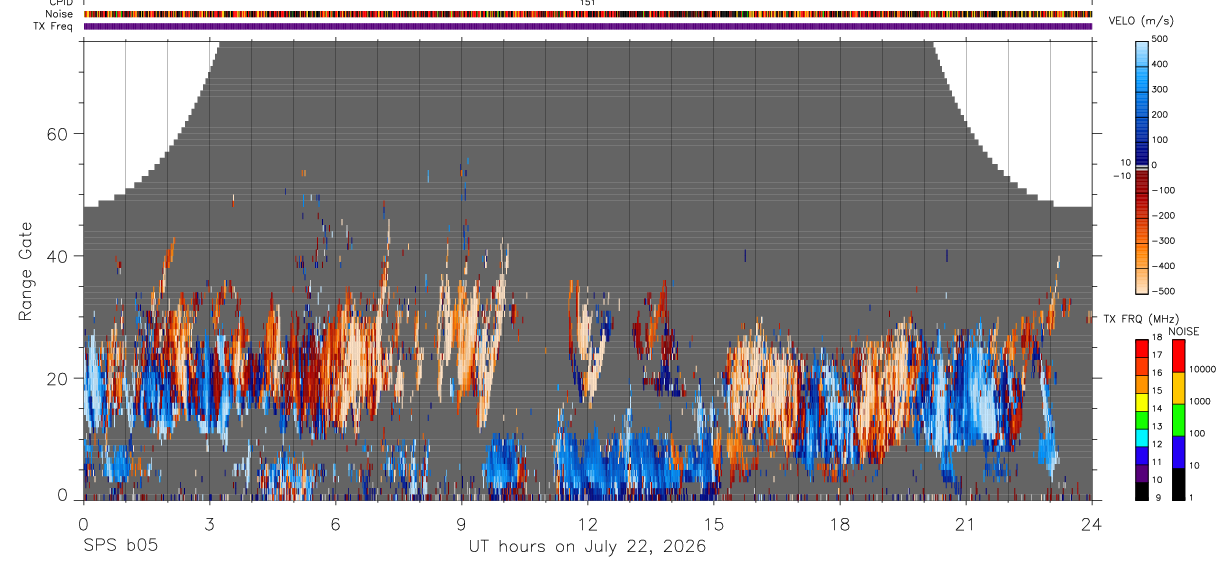Click the red 10000 noise level swatch
The image size is (1228, 567).
(x=1179, y=356)
